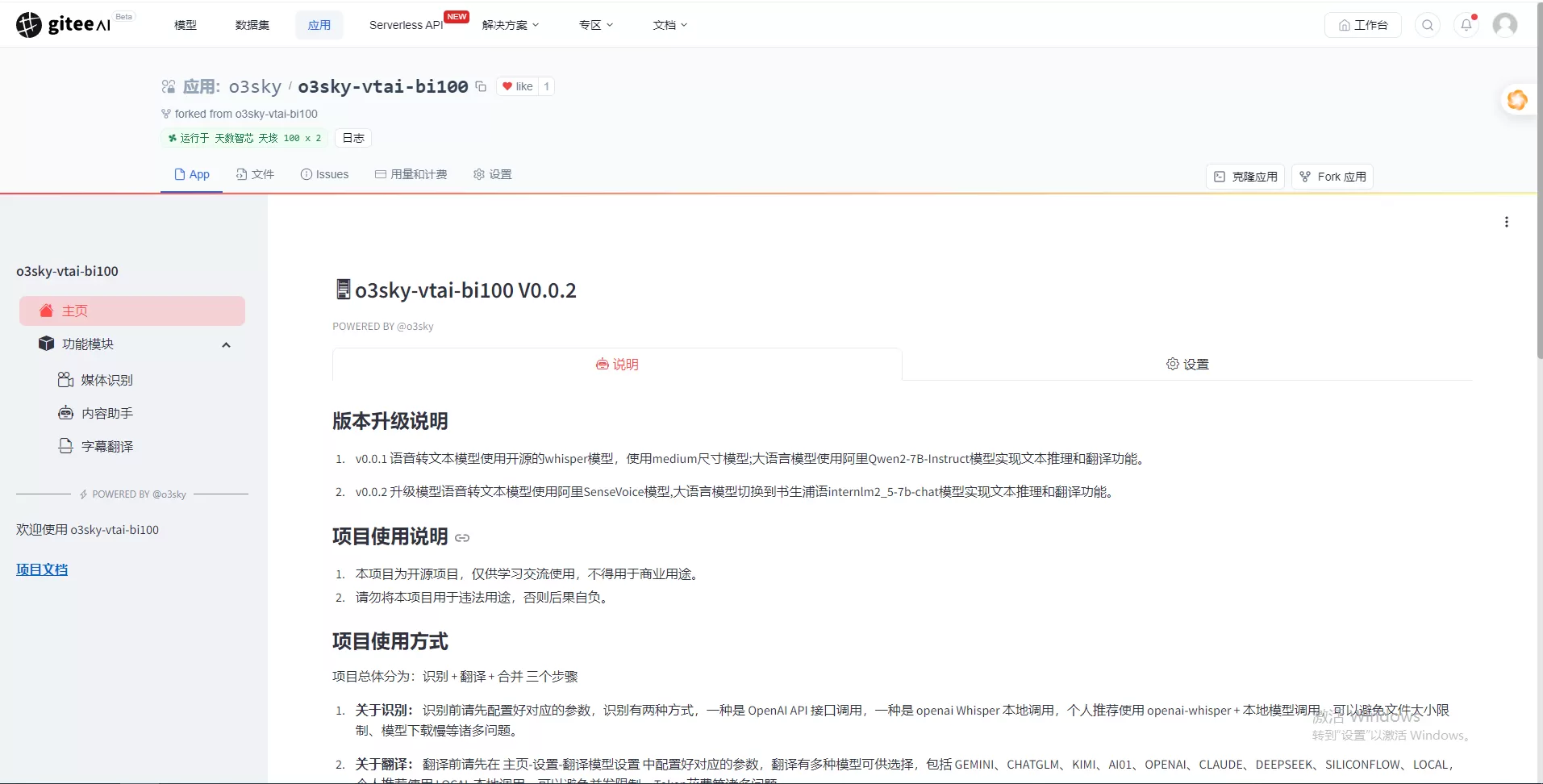The image size is (1543, 784).
Task: Click the orange floating assistant icon
Action: (x=1517, y=100)
